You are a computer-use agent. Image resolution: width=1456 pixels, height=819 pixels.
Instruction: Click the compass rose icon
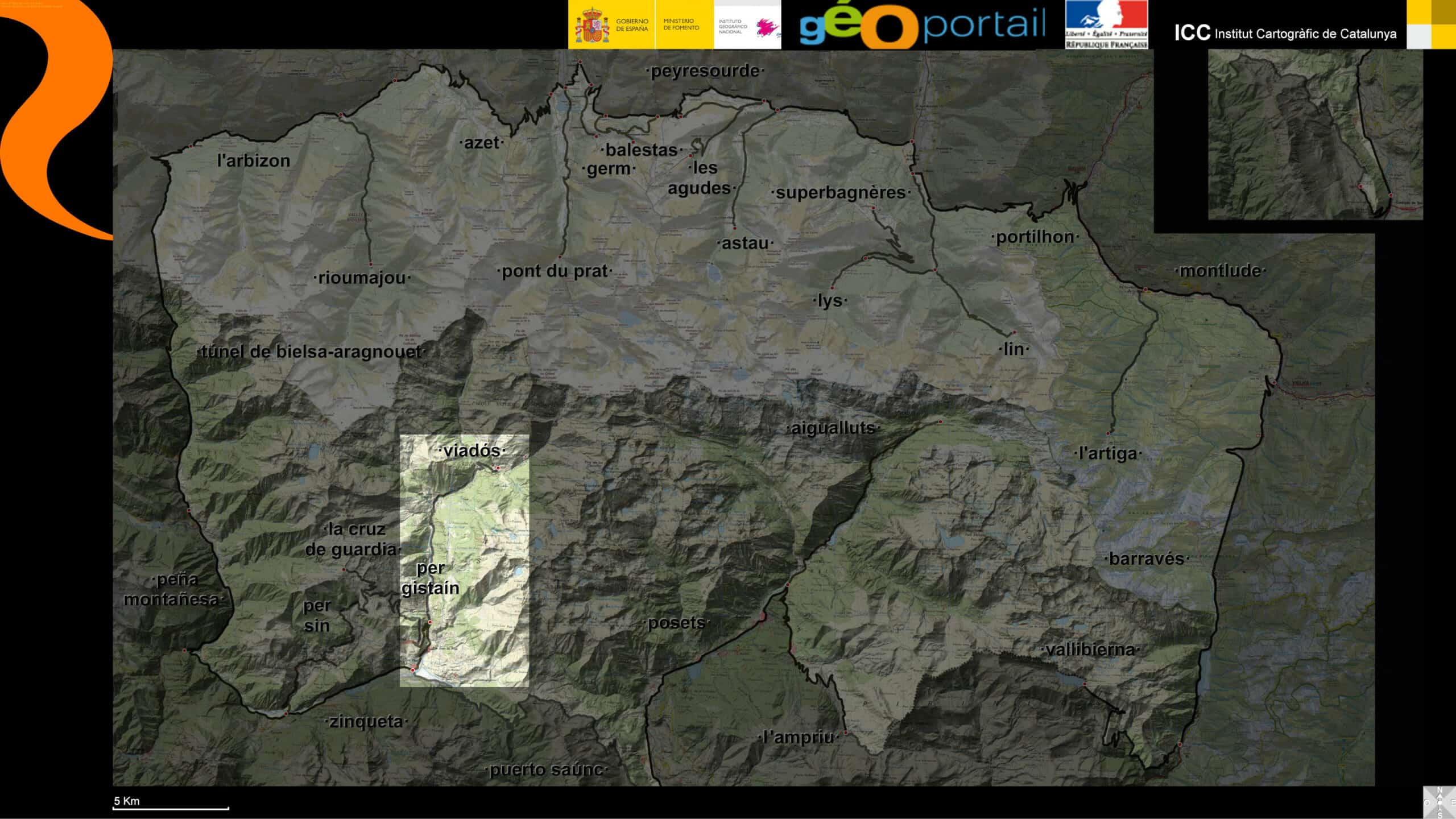(1439, 802)
